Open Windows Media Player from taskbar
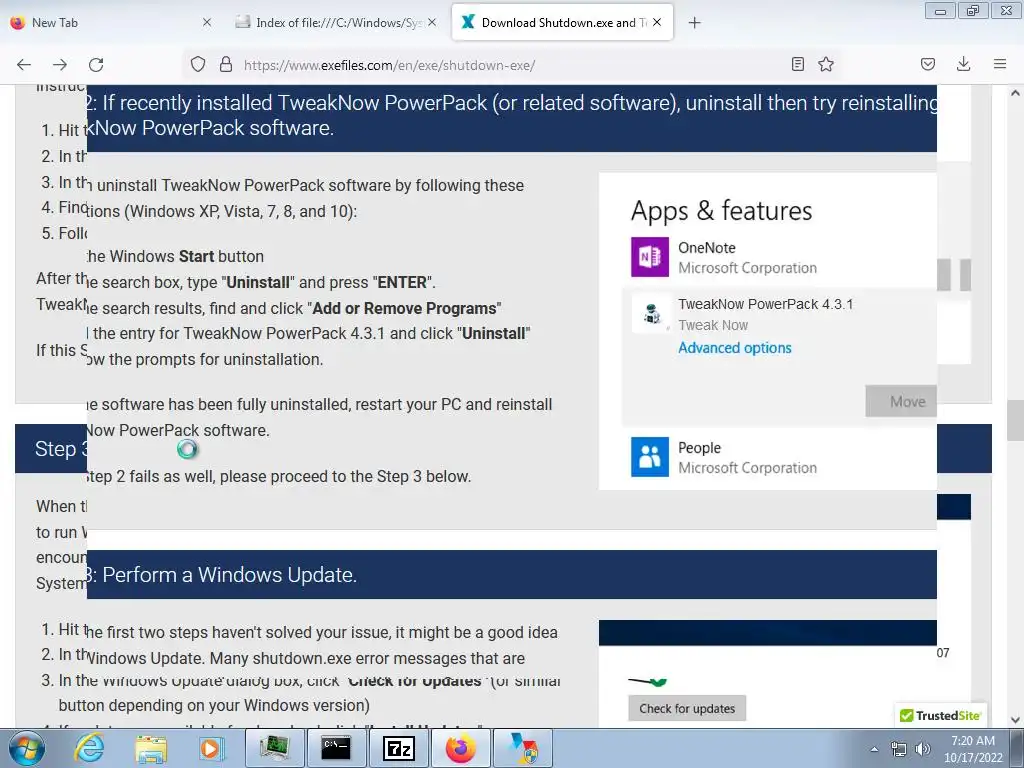Viewport: 1024px width, 768px height. click(x=210, y=748)
